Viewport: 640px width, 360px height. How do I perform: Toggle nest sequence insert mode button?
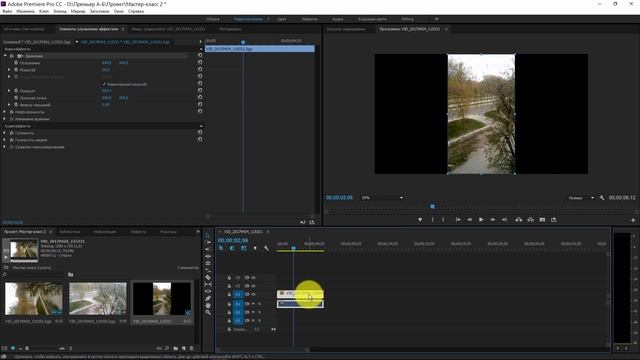(x=221, y=248)
